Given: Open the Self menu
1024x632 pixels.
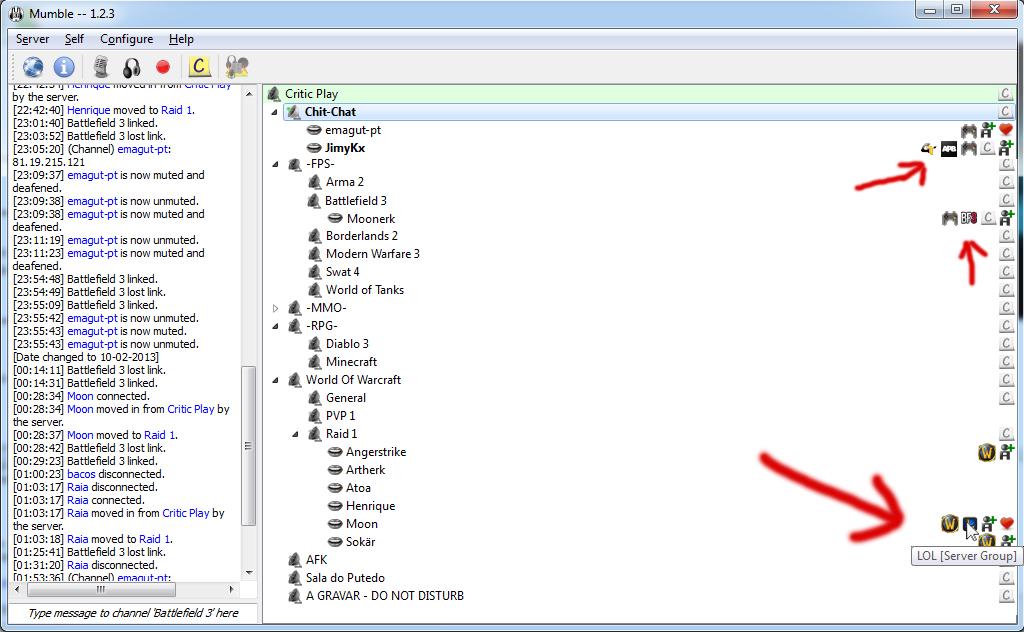Looking at the screenshot, I should 74,39.
